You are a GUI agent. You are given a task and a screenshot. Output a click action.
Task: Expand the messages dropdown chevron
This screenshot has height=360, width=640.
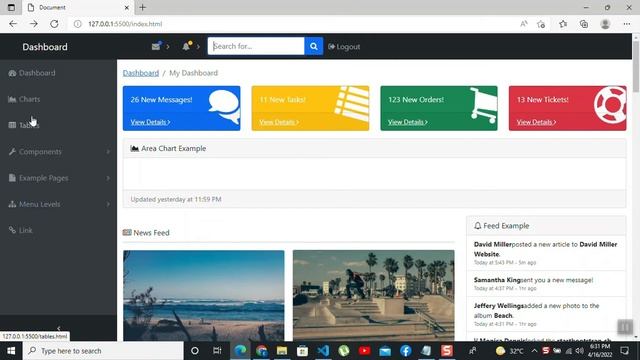coord(168,47)
